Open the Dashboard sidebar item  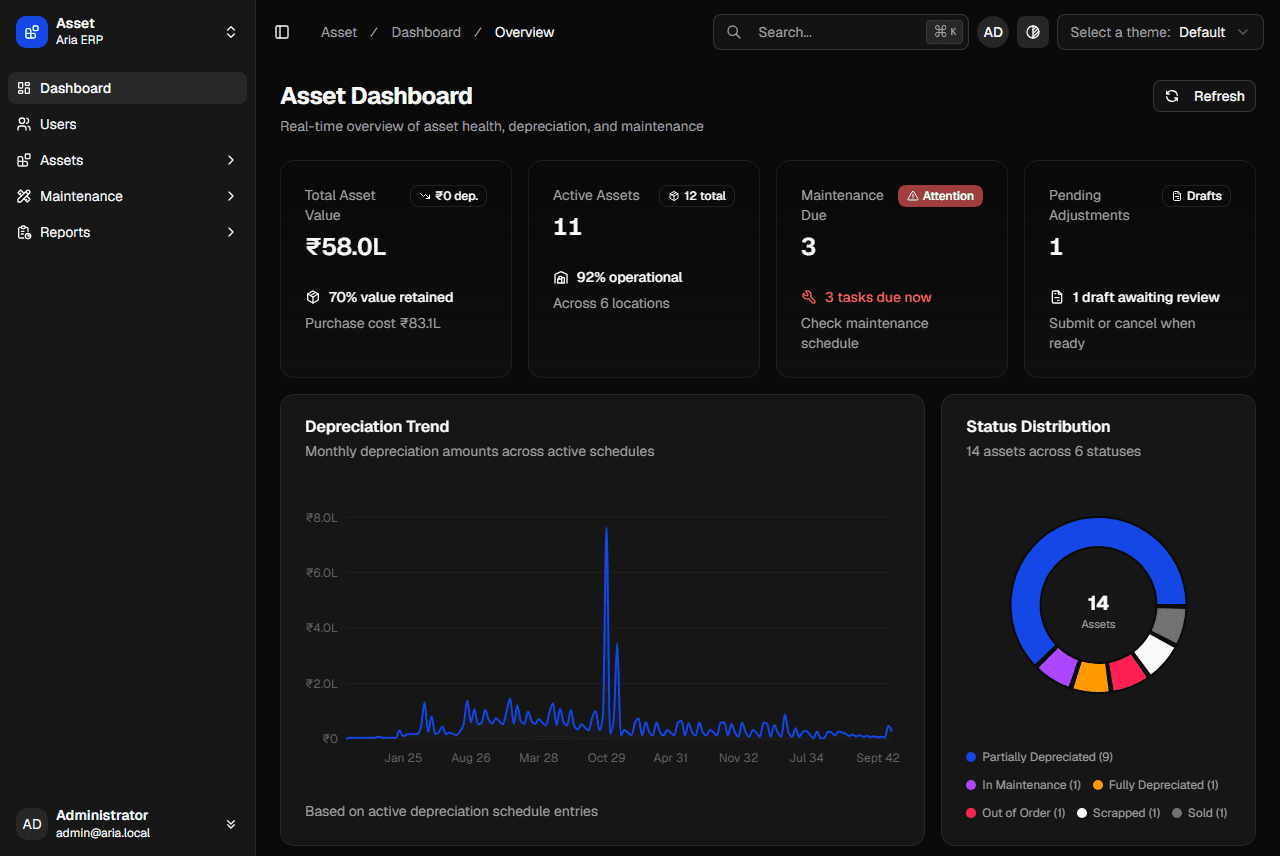coord(127,88)
